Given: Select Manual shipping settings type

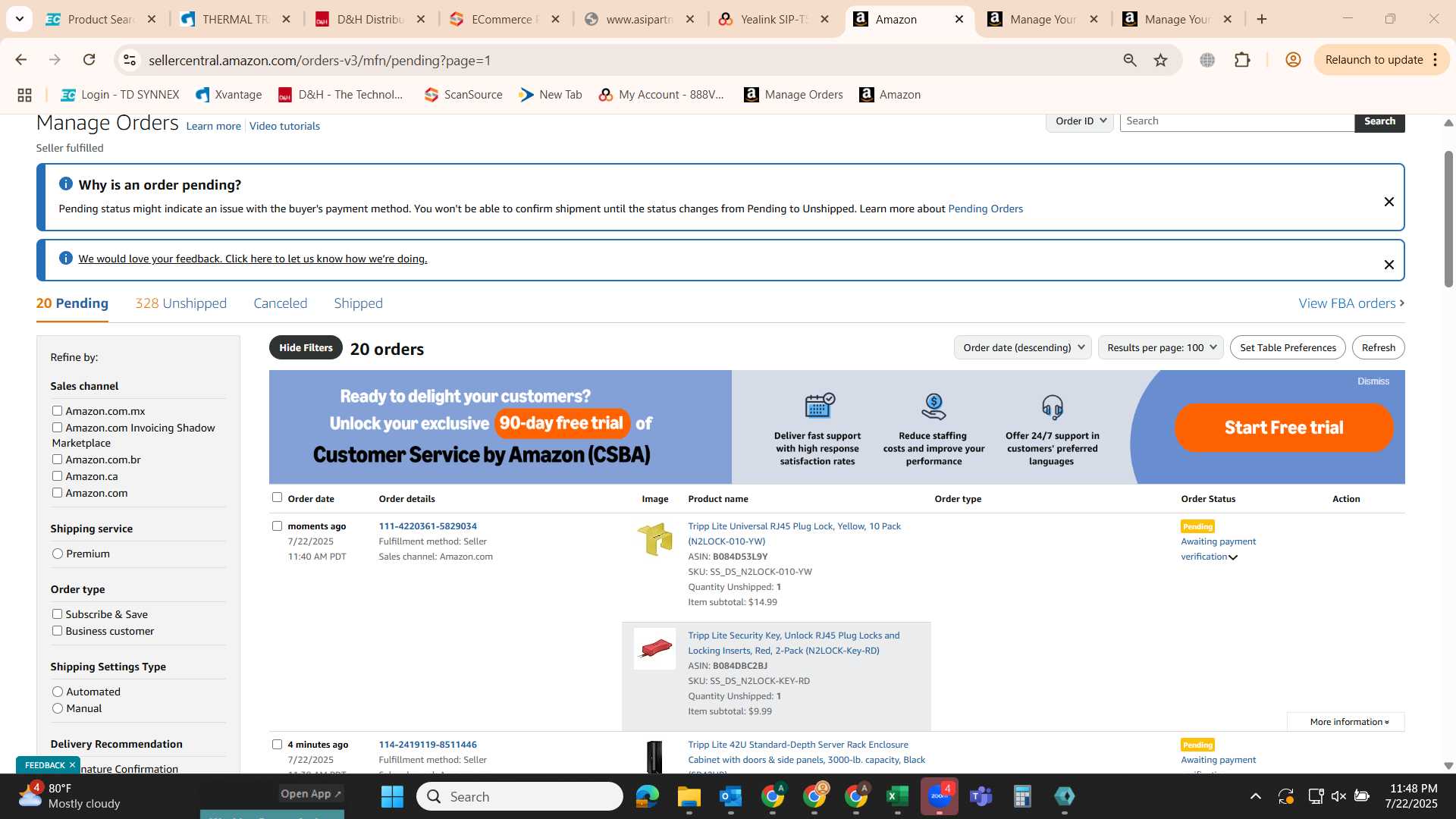Looking at the screenshot, I should click(58, 708).
